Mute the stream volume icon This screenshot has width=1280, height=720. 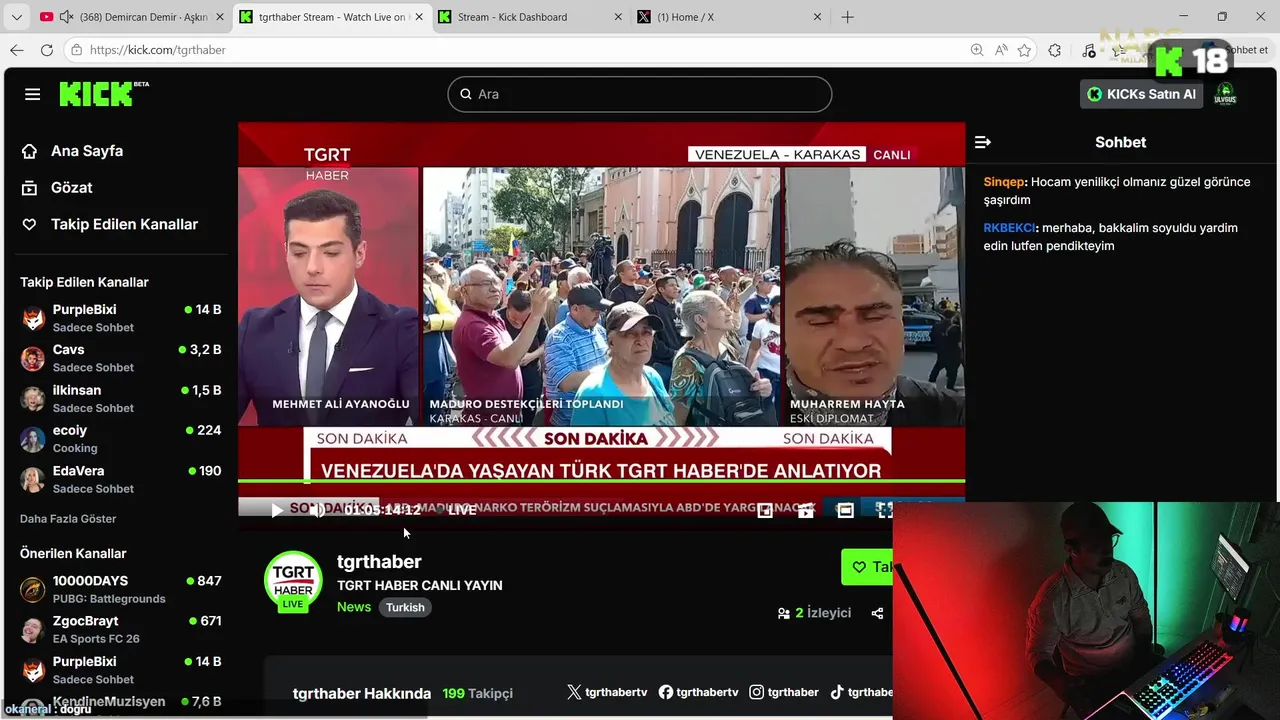(316, 510)
